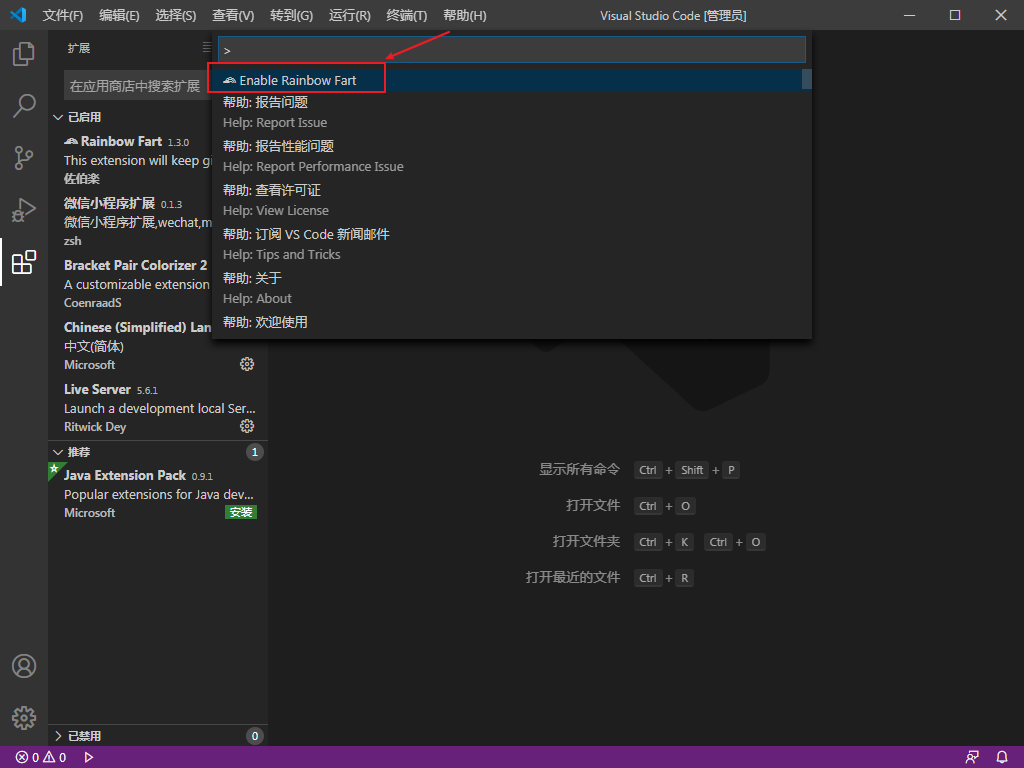Maximize the Visual Studio Code window
Viewport: 1024px width, 768px height.
tap(955, 15)
